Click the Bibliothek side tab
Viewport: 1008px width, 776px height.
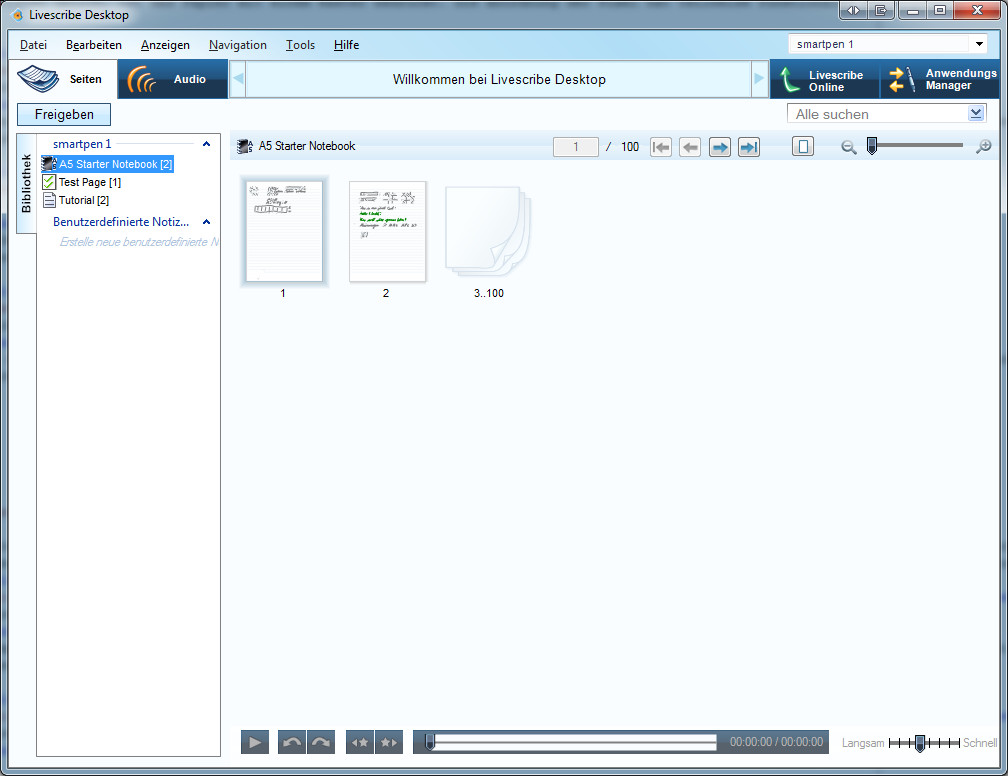point(26,183)
